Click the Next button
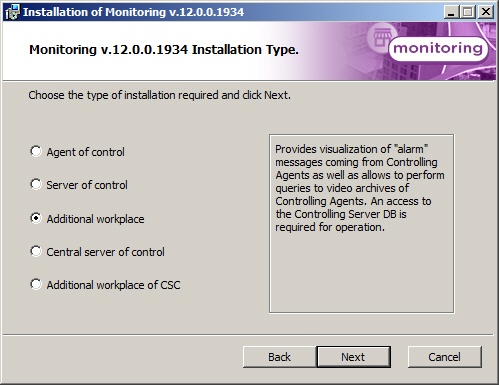499x385 pixels. pos(353,357)
